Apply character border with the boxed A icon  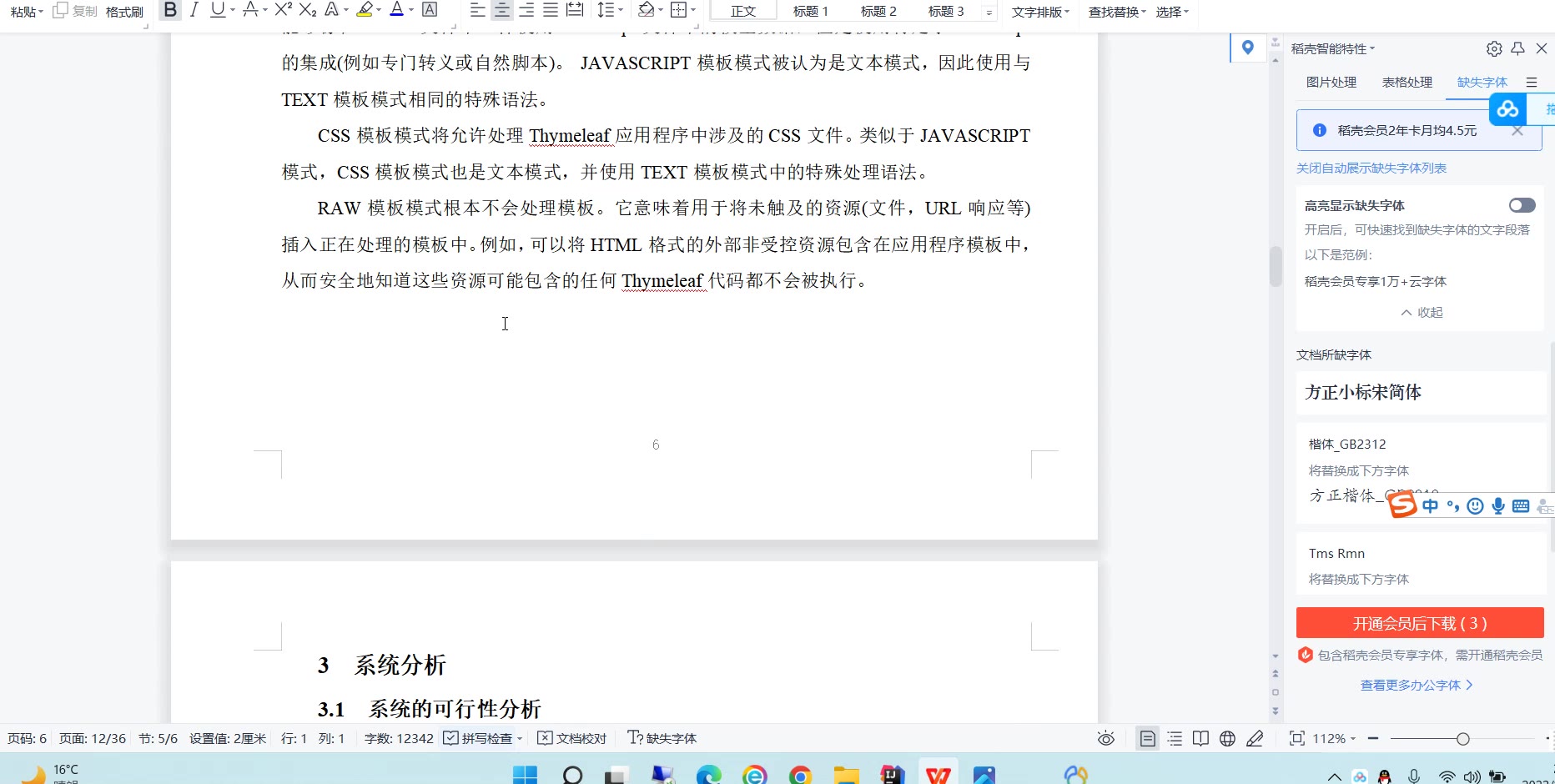pos(430,10)
